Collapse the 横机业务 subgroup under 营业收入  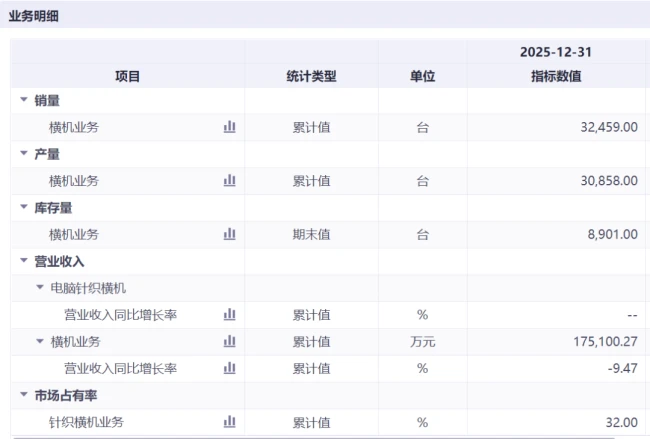(40, 341)
